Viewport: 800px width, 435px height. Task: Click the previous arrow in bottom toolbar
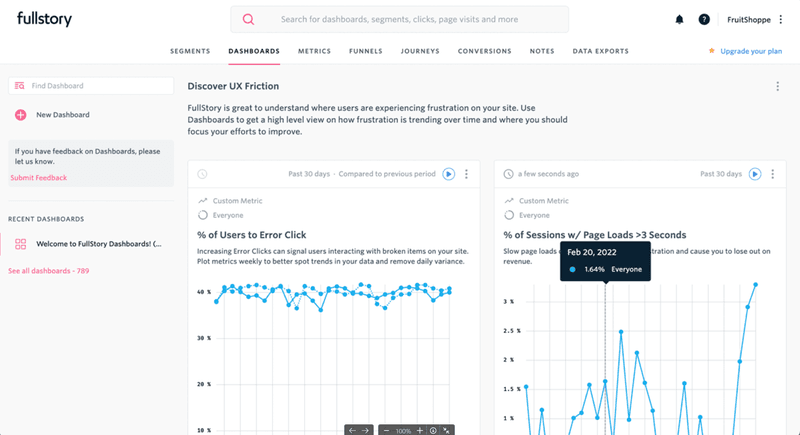(352, 430)
